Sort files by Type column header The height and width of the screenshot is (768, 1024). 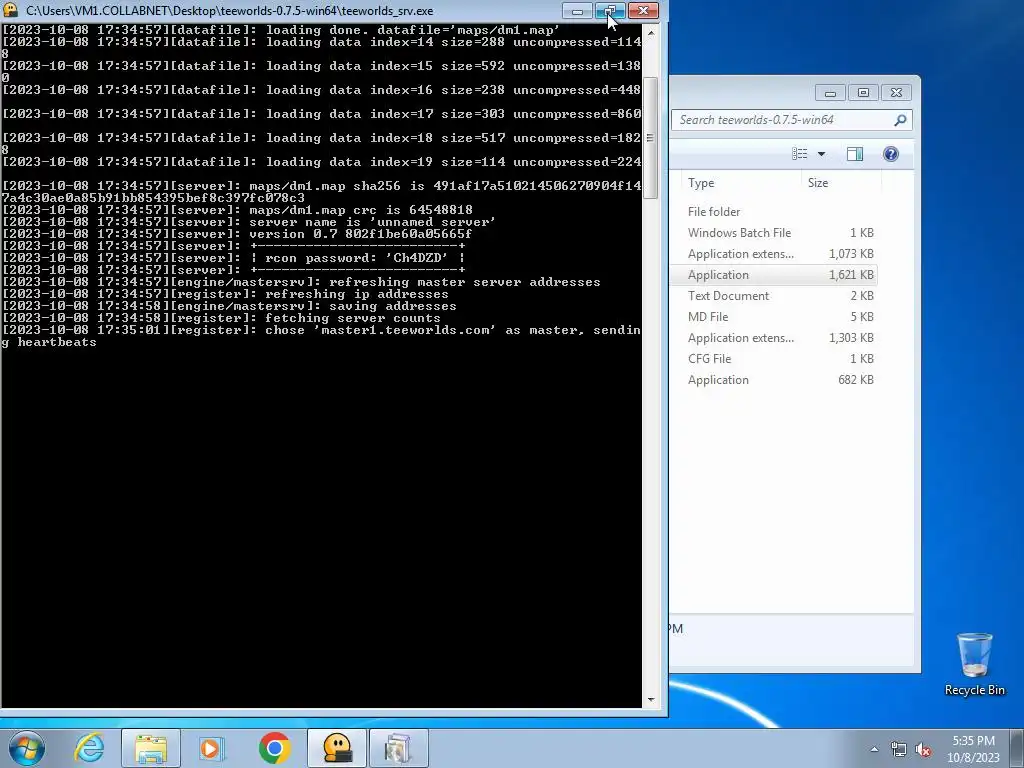tap(741, 183)
